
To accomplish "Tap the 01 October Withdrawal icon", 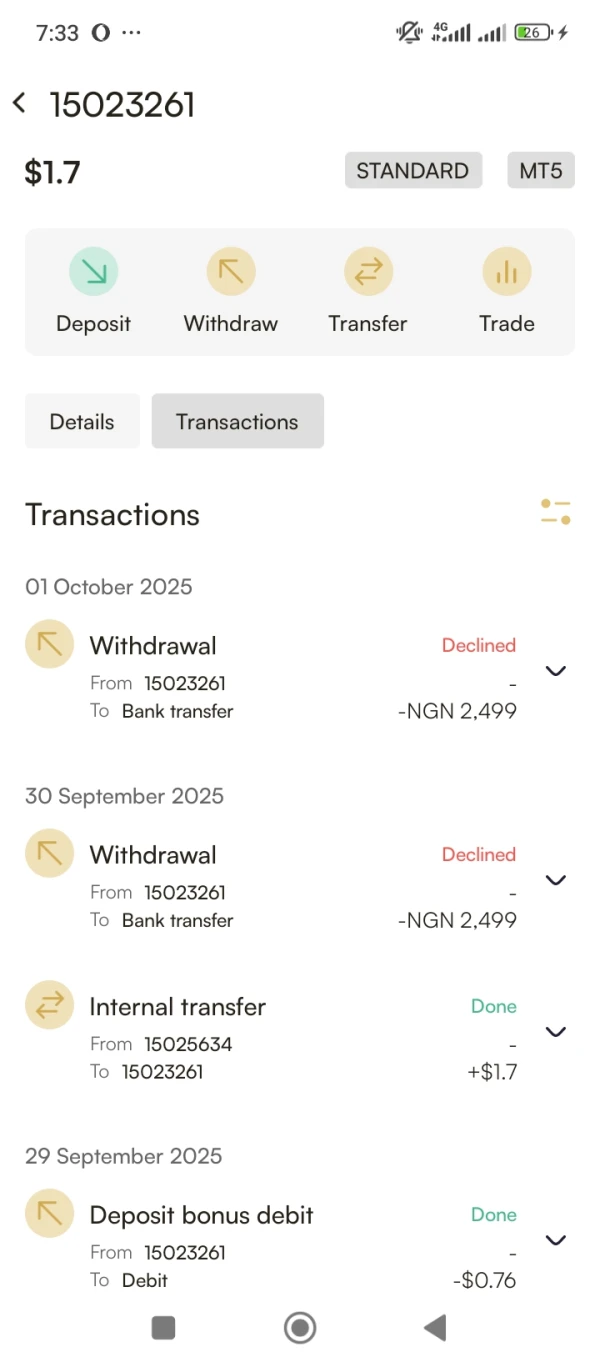I will pos(49,645).
